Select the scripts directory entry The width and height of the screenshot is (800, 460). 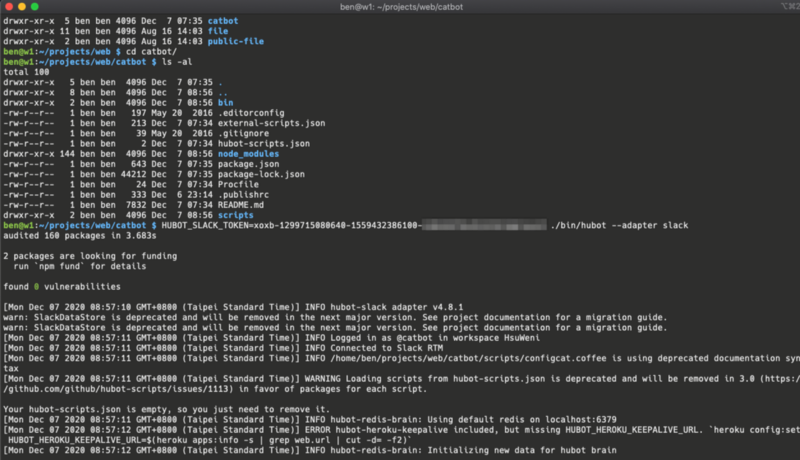(x=235, y=215)
